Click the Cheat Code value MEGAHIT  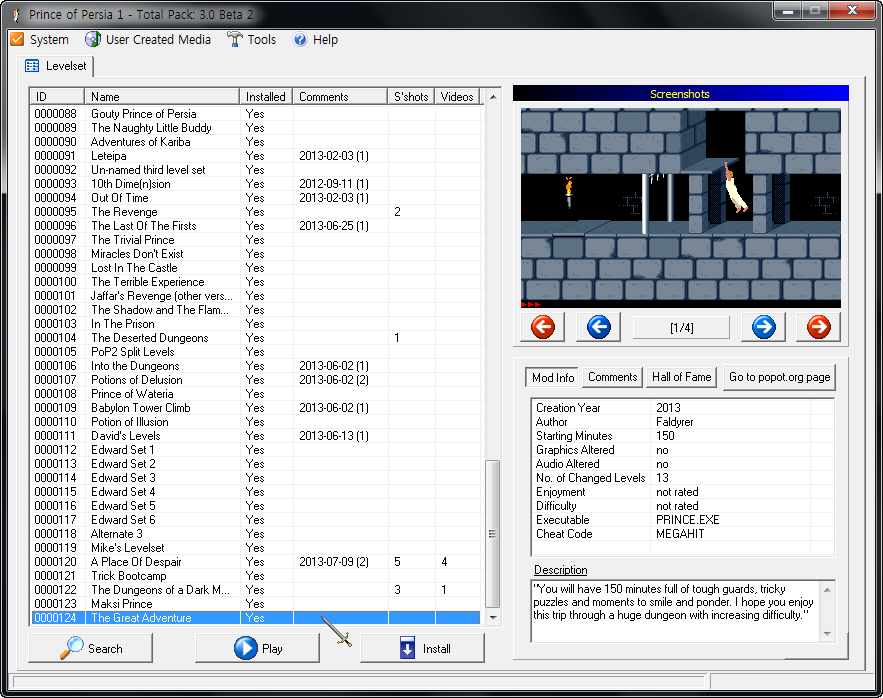(680, 534)
